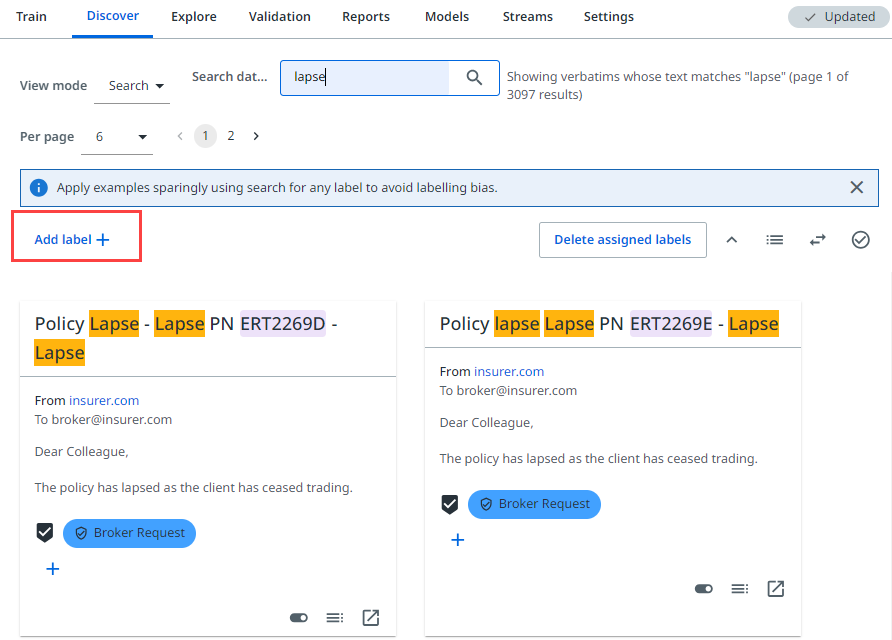Click the Delete assigned labels button
Screen dimensions: 892x640
[622, 240]
